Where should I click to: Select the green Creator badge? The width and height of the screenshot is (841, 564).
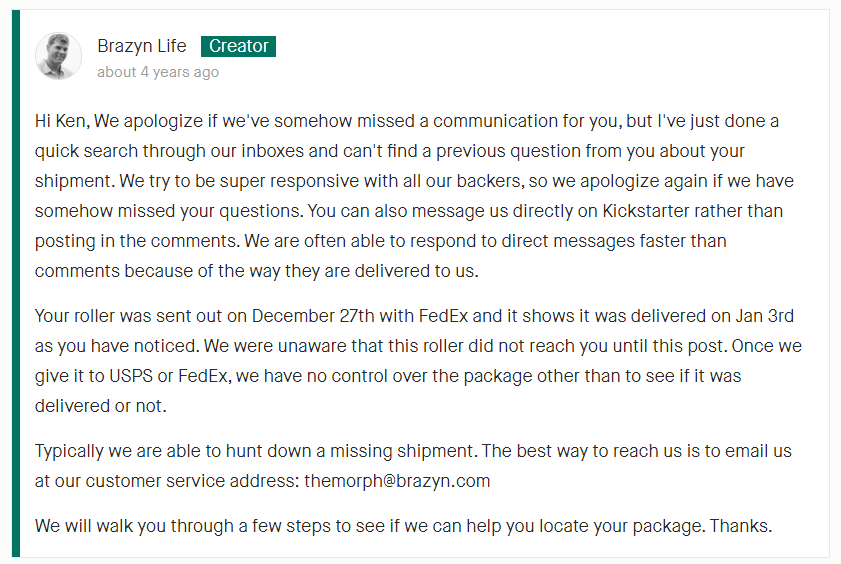click(x=238, y=46)
